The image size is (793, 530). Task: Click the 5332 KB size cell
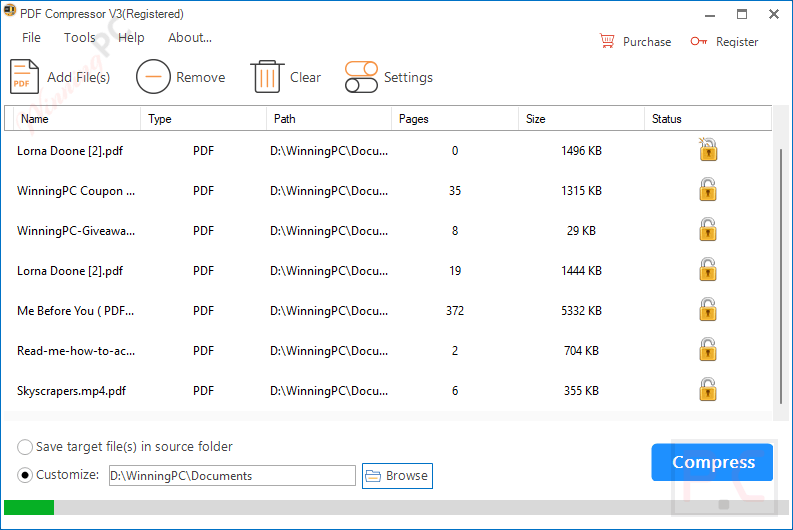pyautogui.click(x=581, y=311)
